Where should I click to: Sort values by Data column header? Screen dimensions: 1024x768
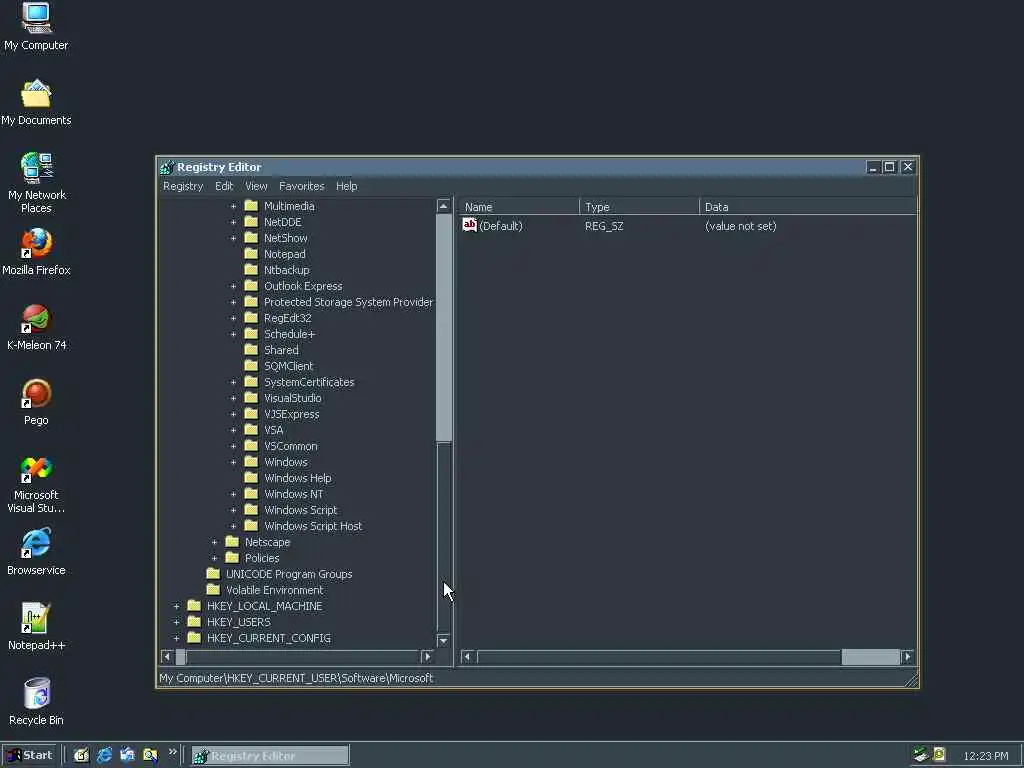(x=808, y=207)
